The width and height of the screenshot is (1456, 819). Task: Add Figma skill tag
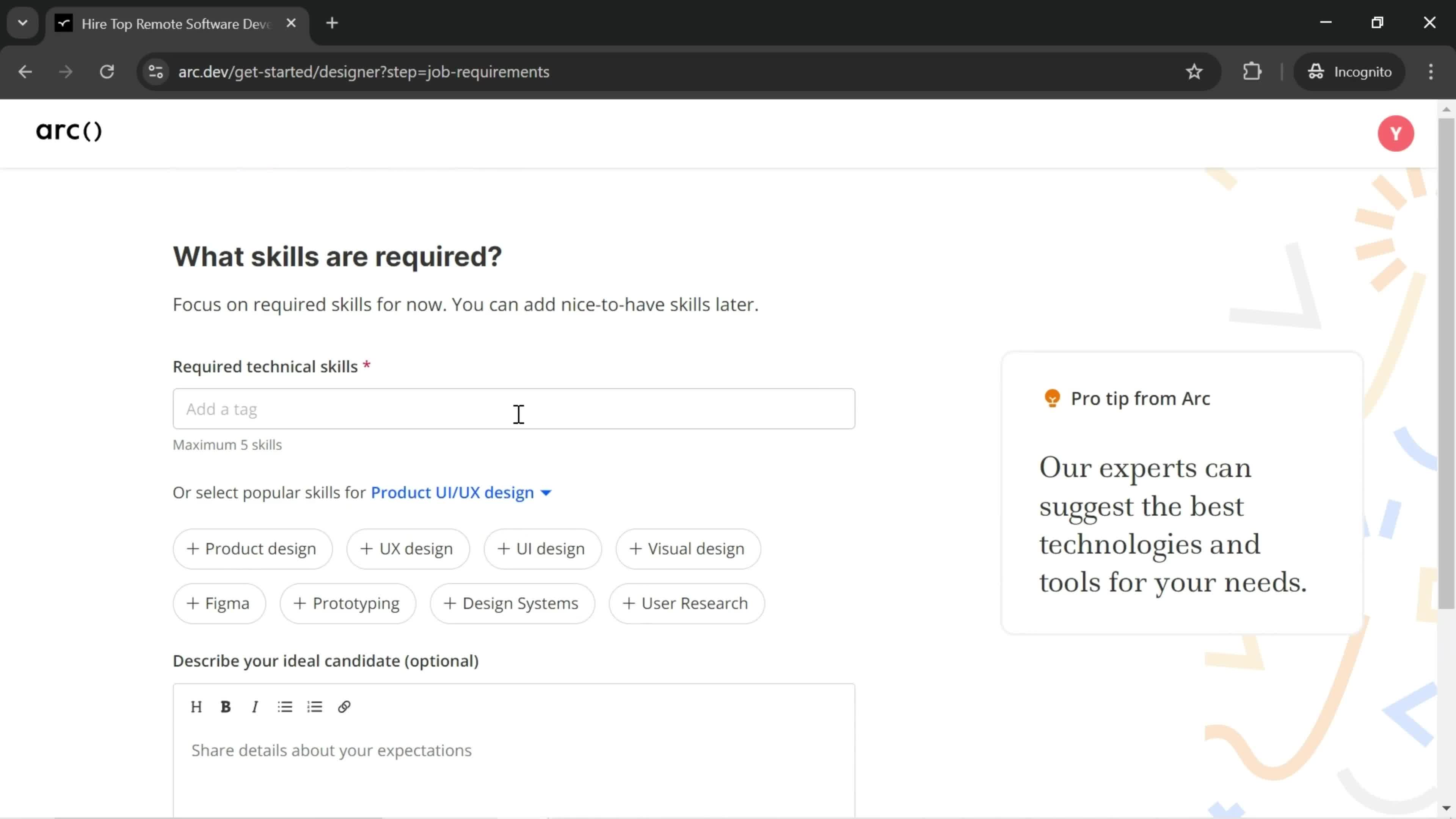pos(218,603)
